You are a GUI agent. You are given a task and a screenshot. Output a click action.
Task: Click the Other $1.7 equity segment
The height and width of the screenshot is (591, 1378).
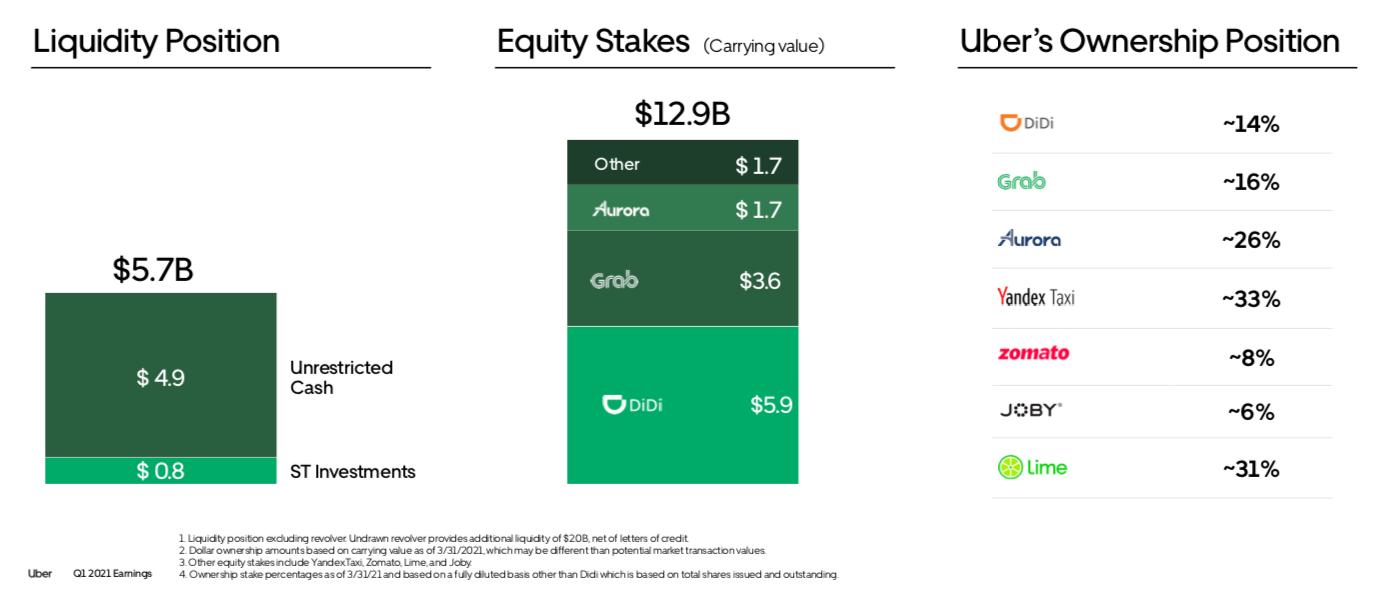tap(682, 164)
